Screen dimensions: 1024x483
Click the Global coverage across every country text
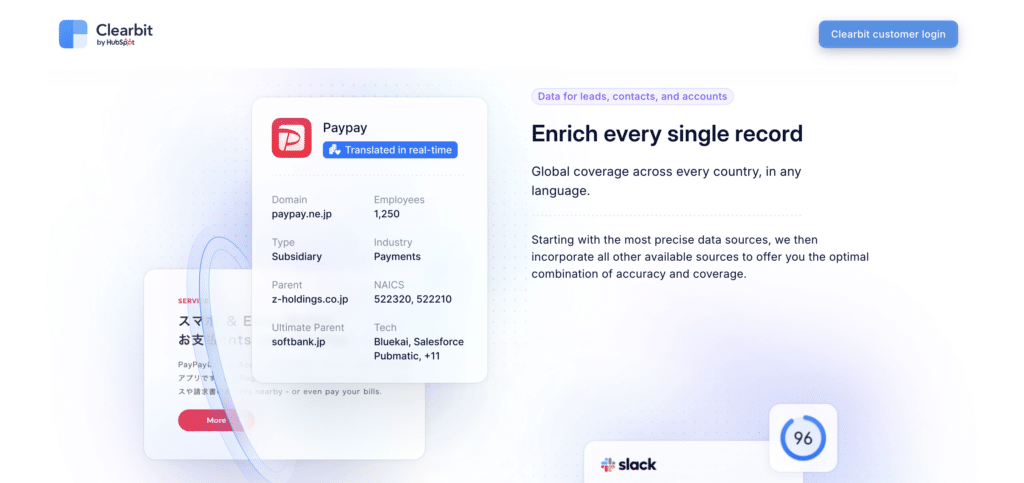[x=666, y=181]
